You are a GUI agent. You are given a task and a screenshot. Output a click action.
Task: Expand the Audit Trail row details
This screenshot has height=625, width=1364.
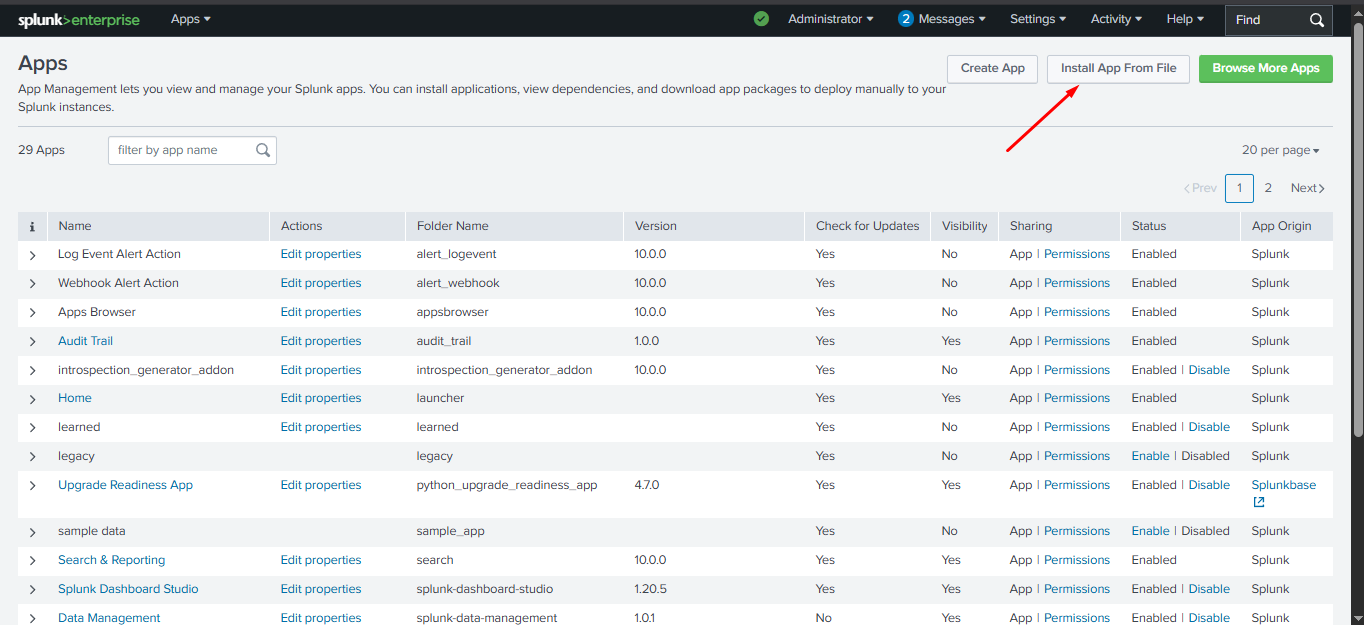tap(31, 340)
